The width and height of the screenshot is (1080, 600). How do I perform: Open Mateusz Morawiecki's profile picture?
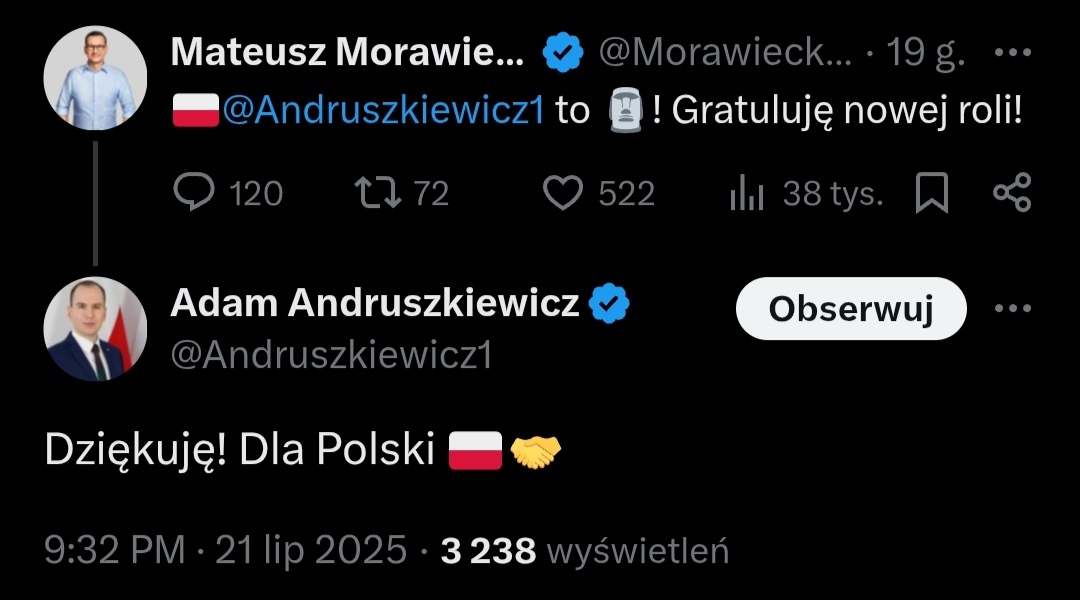pyautogui.click(x=95, y=78)
